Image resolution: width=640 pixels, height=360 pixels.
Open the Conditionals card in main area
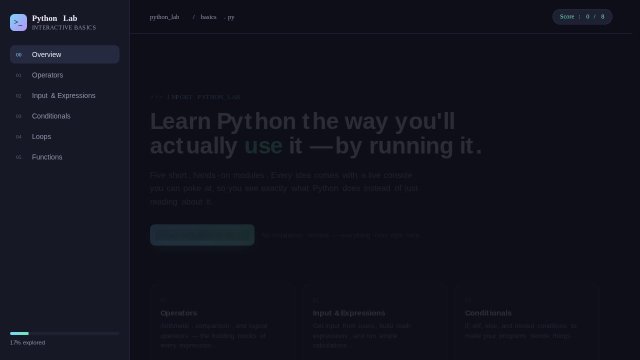(x=527, y=322)
